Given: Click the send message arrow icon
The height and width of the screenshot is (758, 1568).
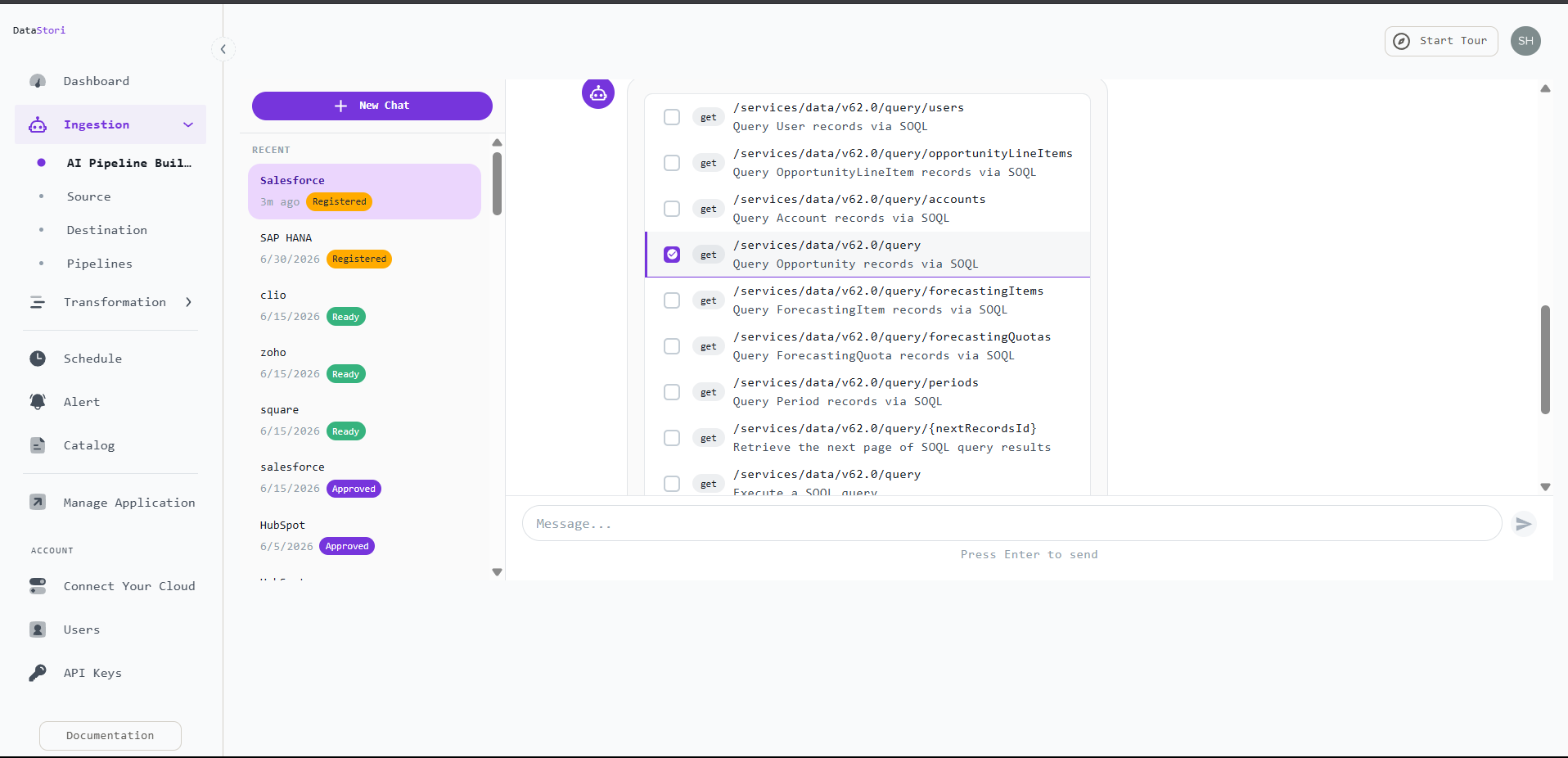Looking at the screenshot, I should click(1523, 524).
